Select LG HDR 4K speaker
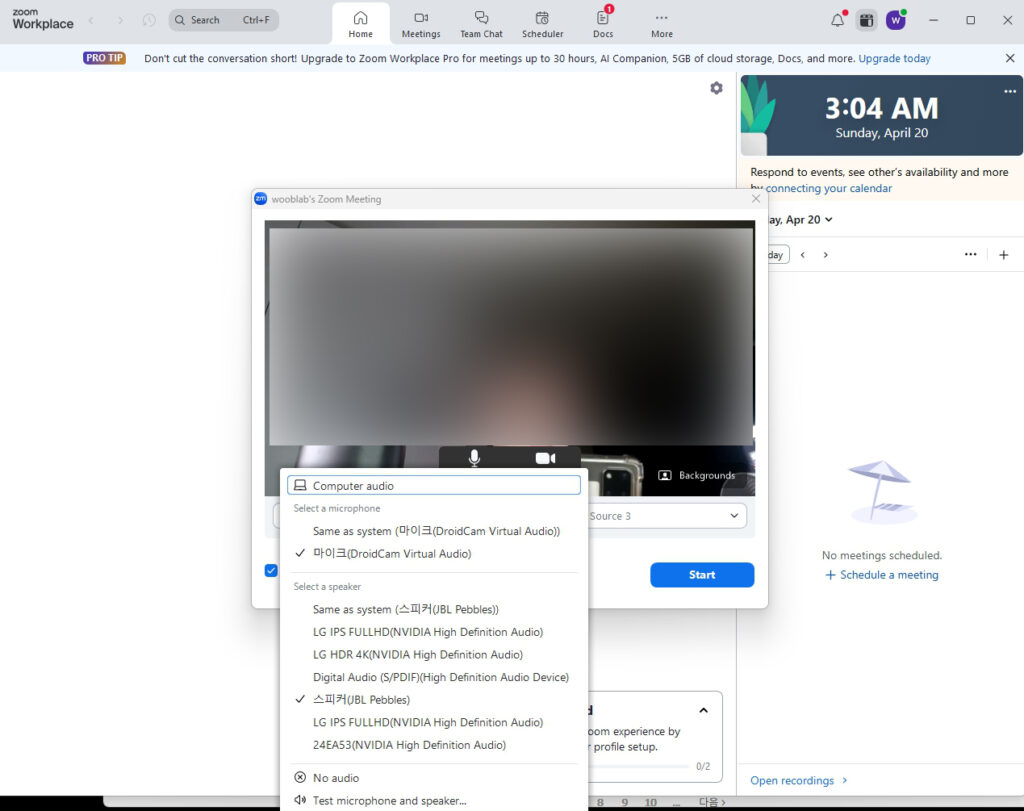Viewport: 1024px width, 811px height. pyautogui.click(x=434, y=654)
